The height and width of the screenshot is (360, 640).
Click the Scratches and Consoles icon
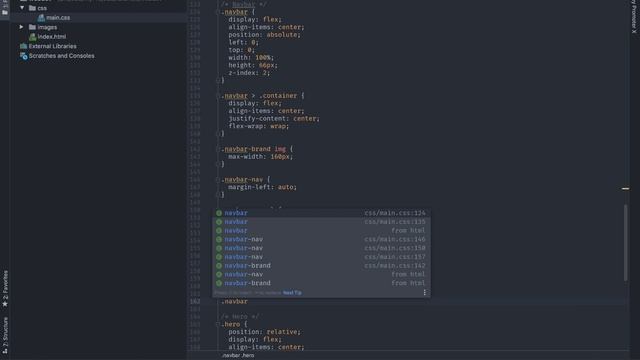(x=23, y=56)
